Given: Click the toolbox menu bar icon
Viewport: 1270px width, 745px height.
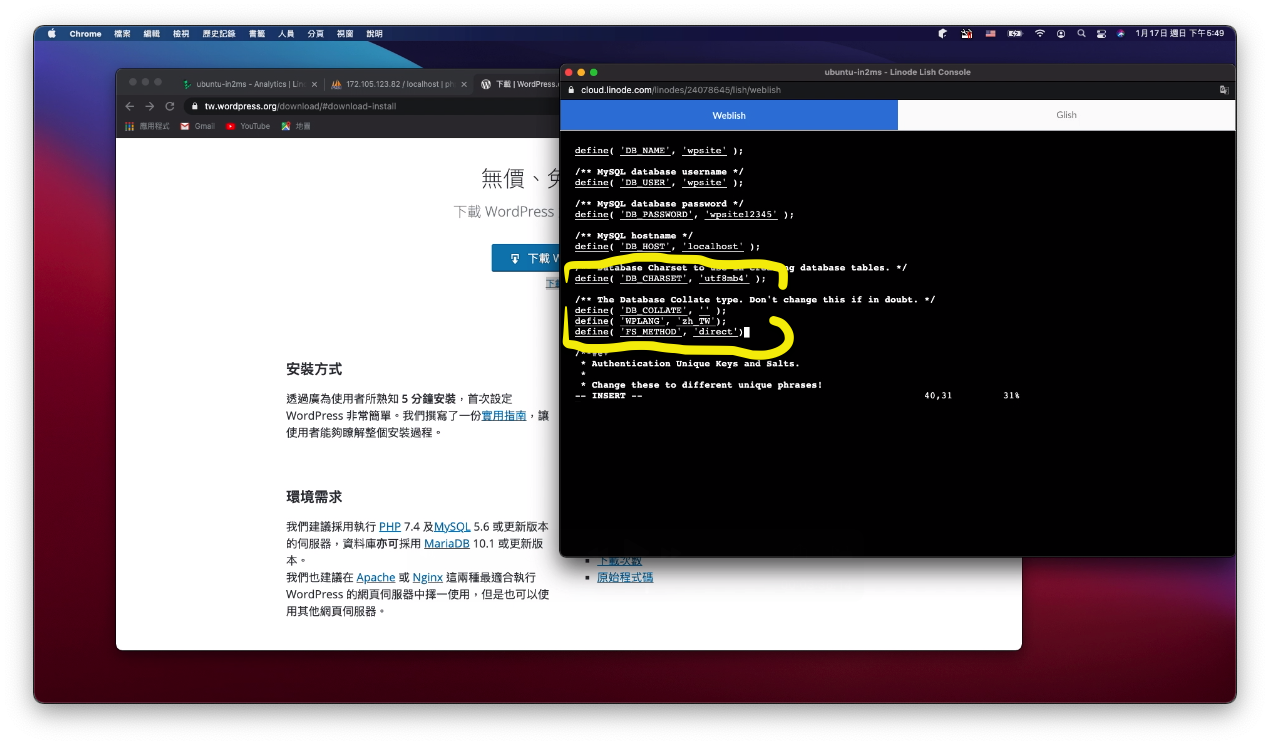Looking at the screenshot, I should click(967, 33).
